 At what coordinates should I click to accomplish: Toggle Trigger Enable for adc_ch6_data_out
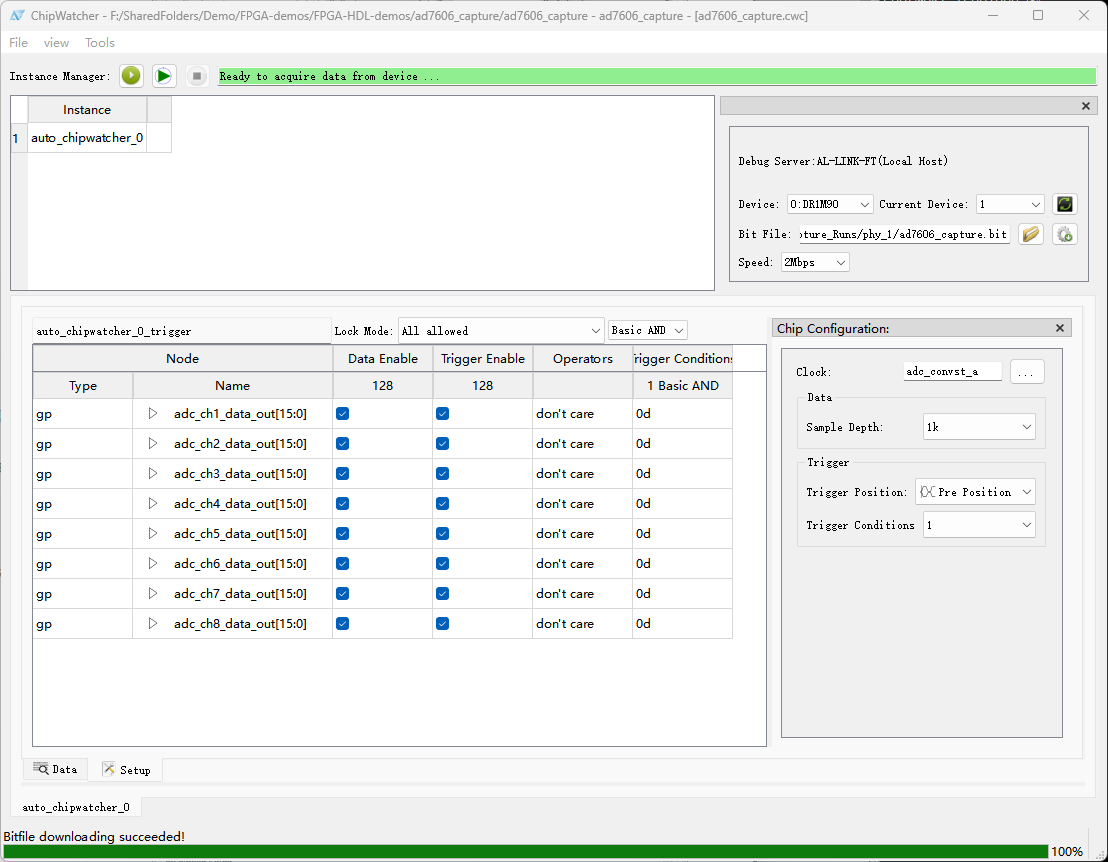pos(442,563)
